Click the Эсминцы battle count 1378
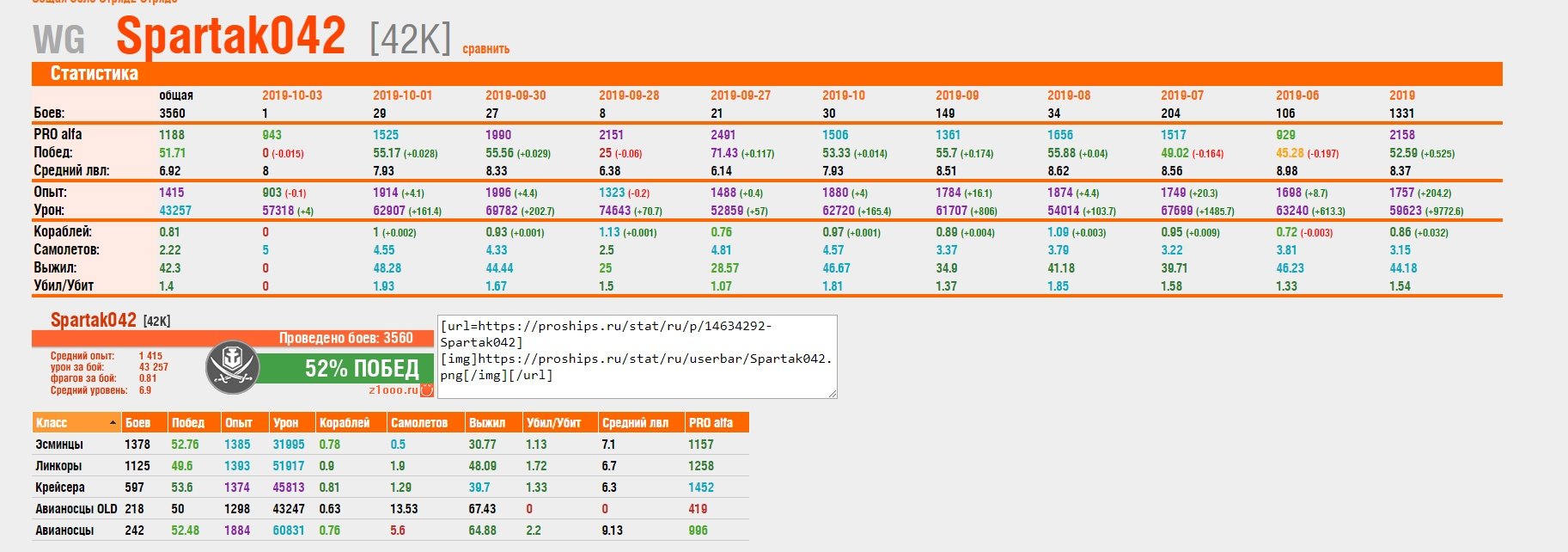Image resolution: width=1568 pixels, height=552 pixels. (137, 445)
